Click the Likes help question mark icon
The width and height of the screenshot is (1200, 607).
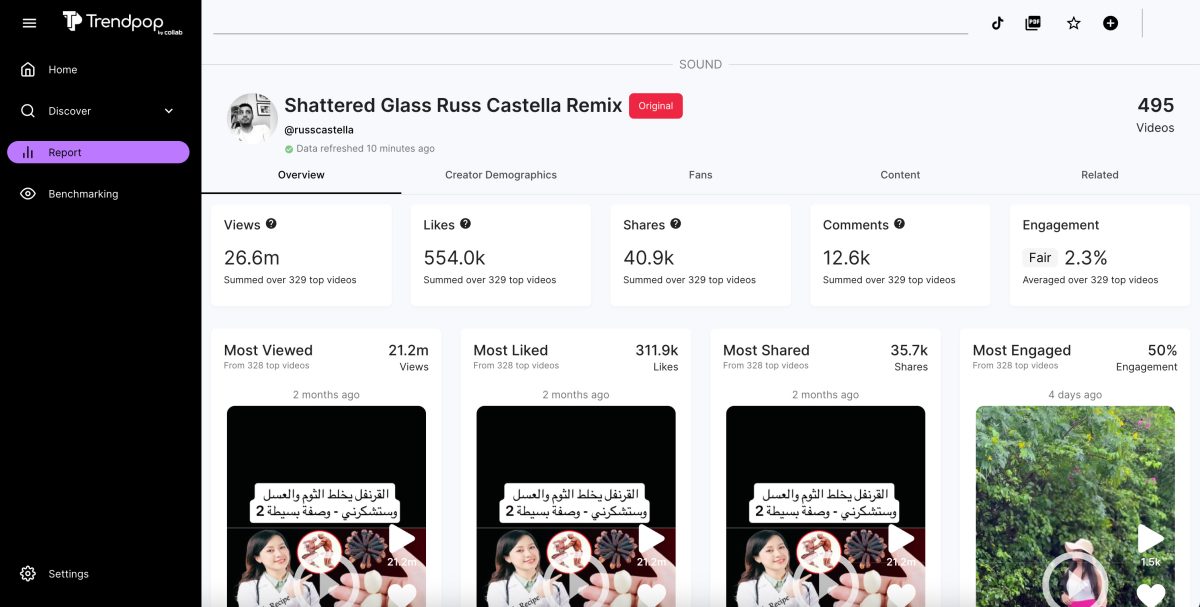465,224
